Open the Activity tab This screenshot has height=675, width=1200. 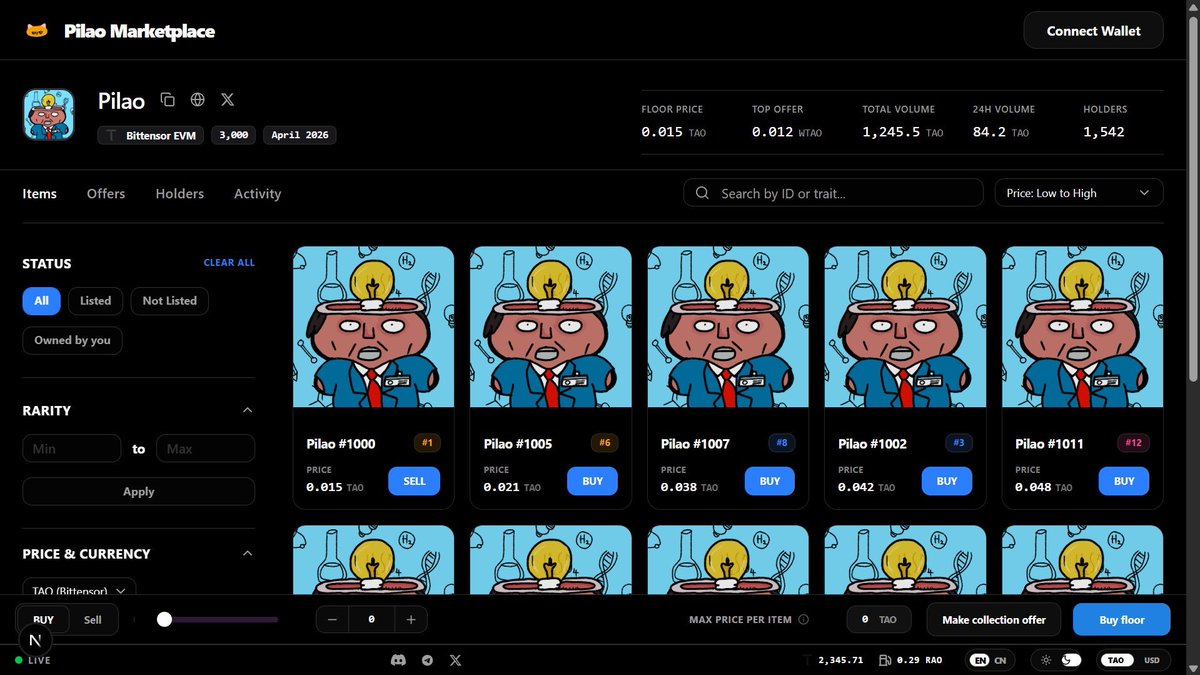click(258, 194)
